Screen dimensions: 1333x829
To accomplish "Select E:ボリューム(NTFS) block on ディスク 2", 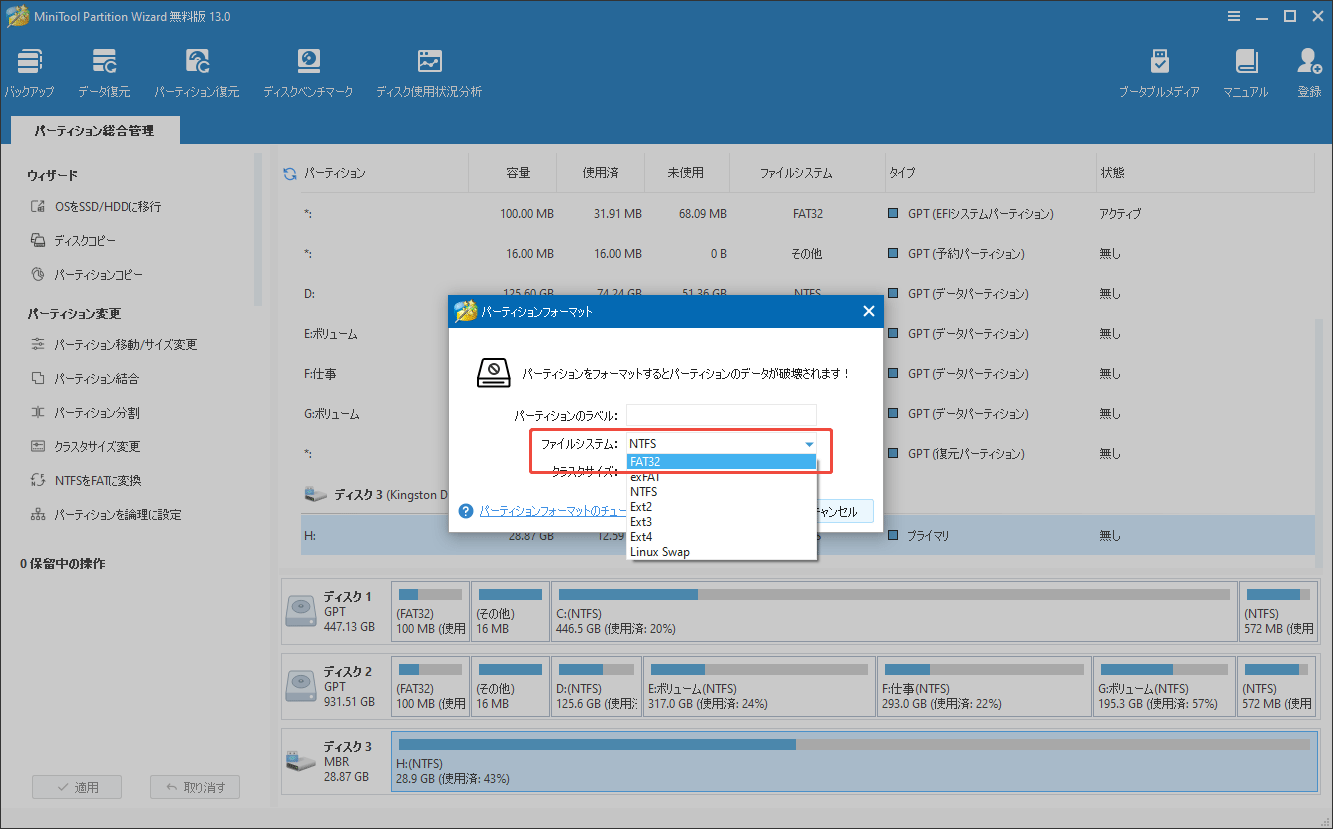I will (759, 686).
